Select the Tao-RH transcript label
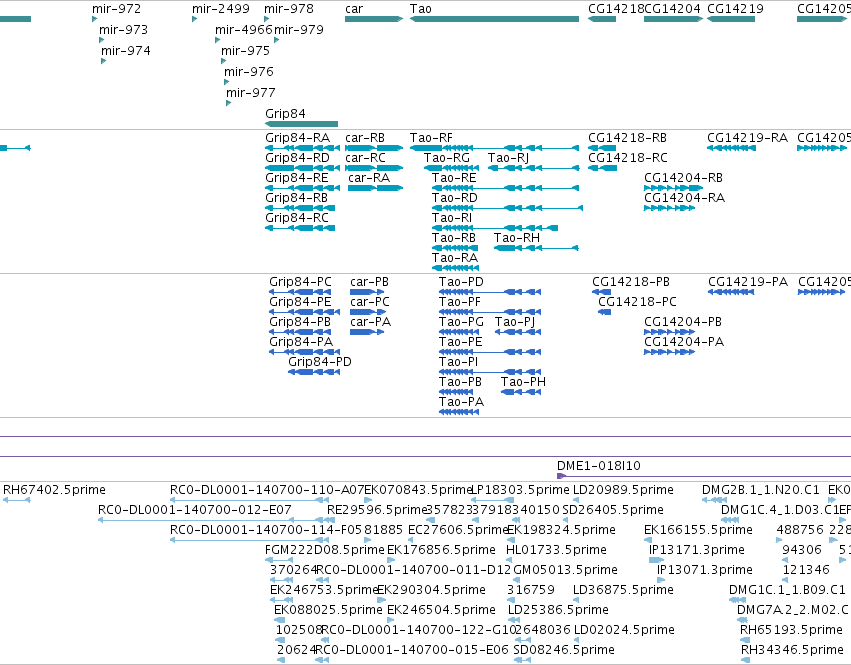This screenshot has height=665, width=851. 517,238
